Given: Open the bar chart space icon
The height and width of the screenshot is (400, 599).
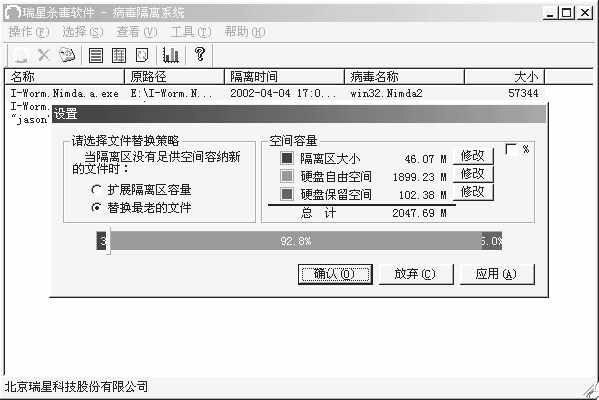Looking at the screenshot, I should click(170, 55).
